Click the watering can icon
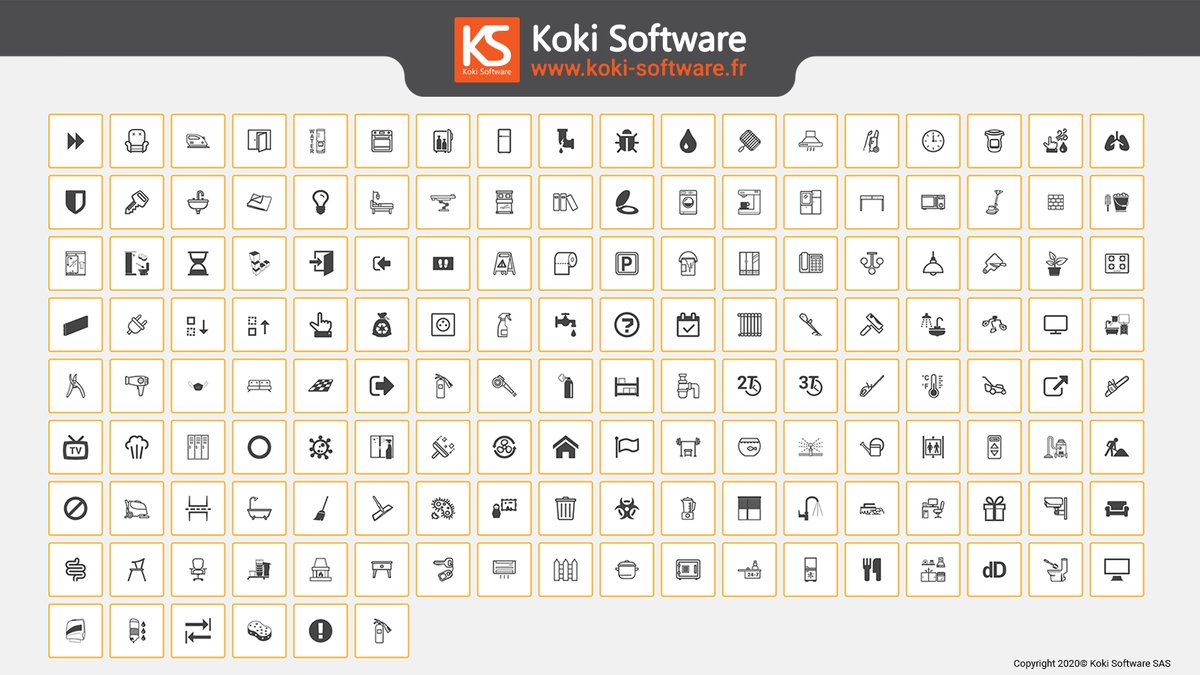Viewport: 1200px width, 675px height. (x=872, y=447)
